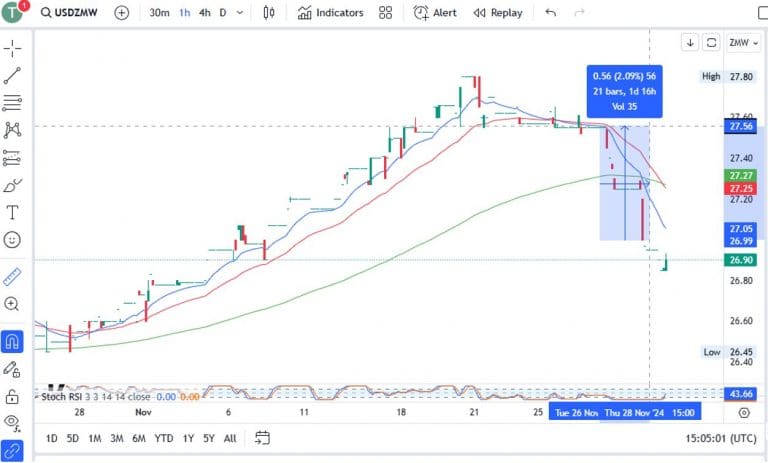
Task: Open the forecasting and measurement tools
Action: (x=12, y=158)
